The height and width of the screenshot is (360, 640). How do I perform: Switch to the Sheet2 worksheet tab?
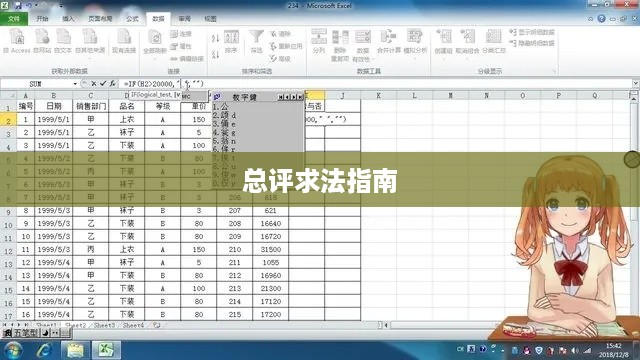click(76, 325)
